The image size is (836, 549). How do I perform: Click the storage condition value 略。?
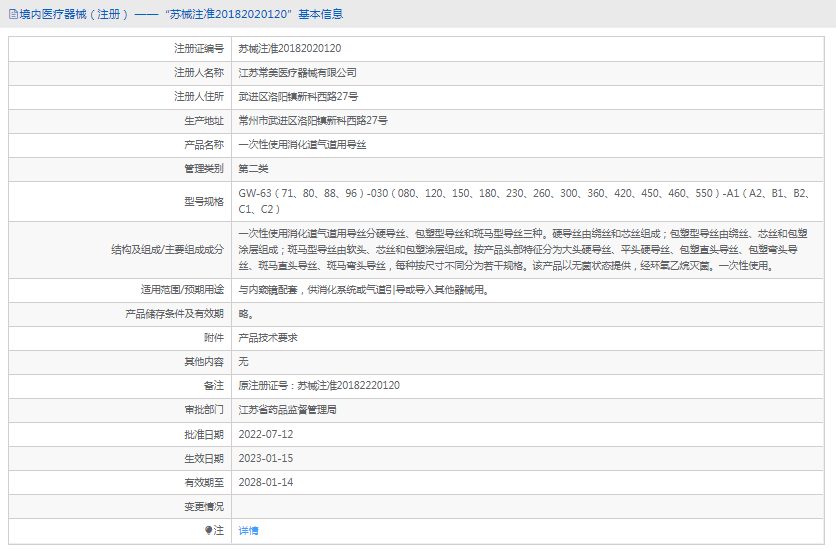click(246, 314)
